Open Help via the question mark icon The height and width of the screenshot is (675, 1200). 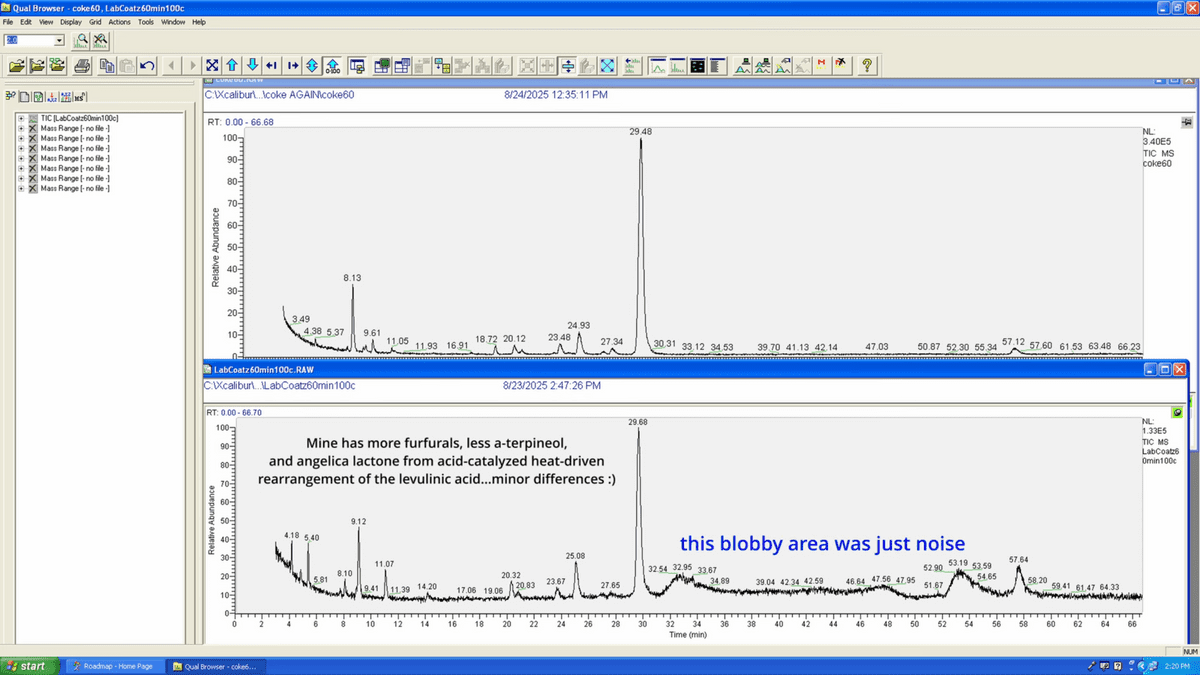click(867, 66)
